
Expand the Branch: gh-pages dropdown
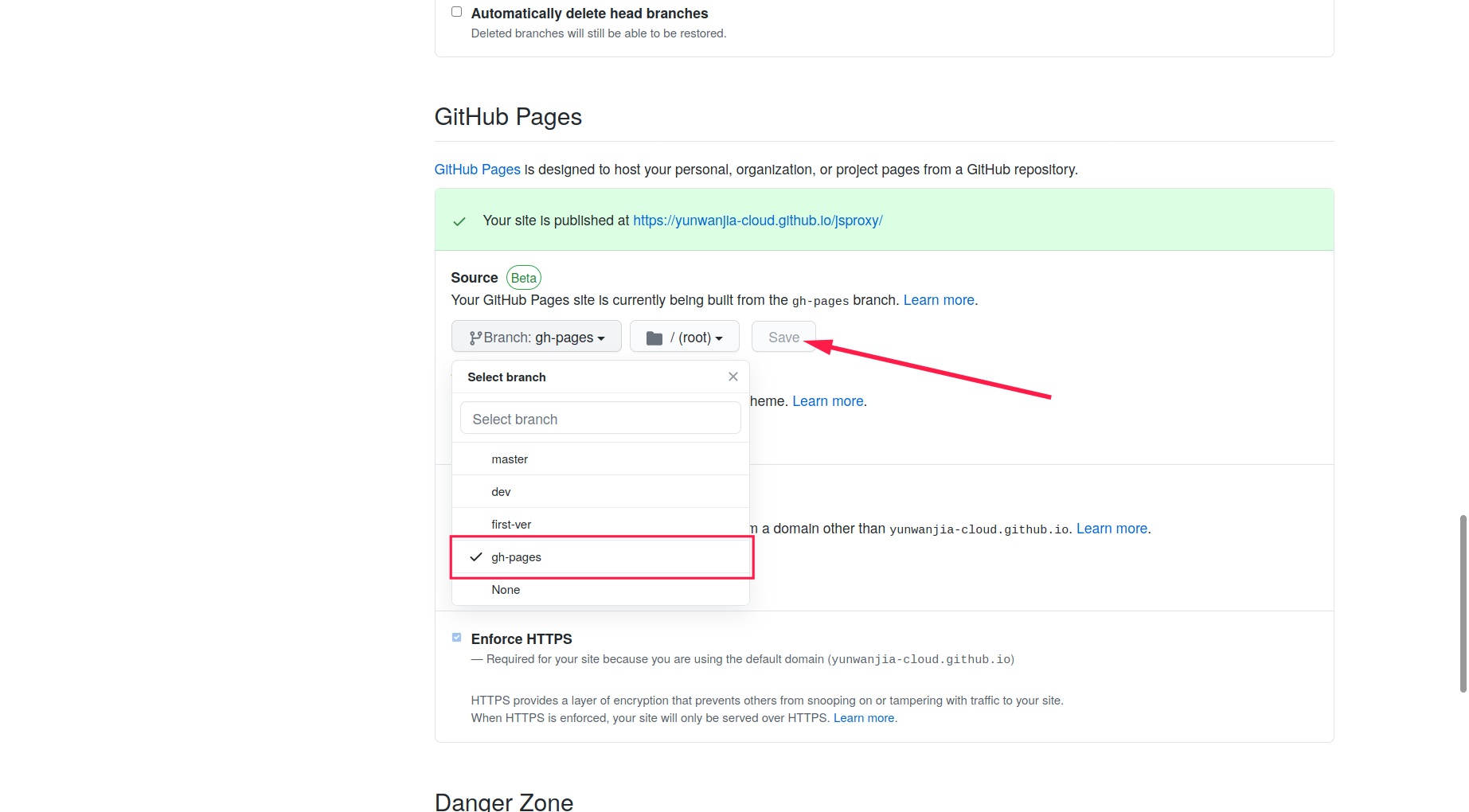click(535, 336)
